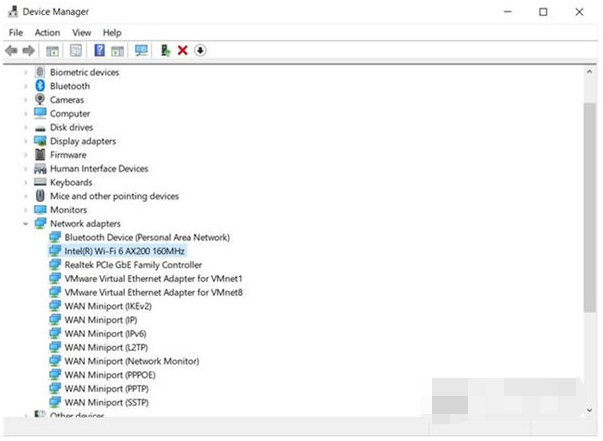Open the Action menu
The height and width of the screenshot is (441, 603).
tap(47, 32)
